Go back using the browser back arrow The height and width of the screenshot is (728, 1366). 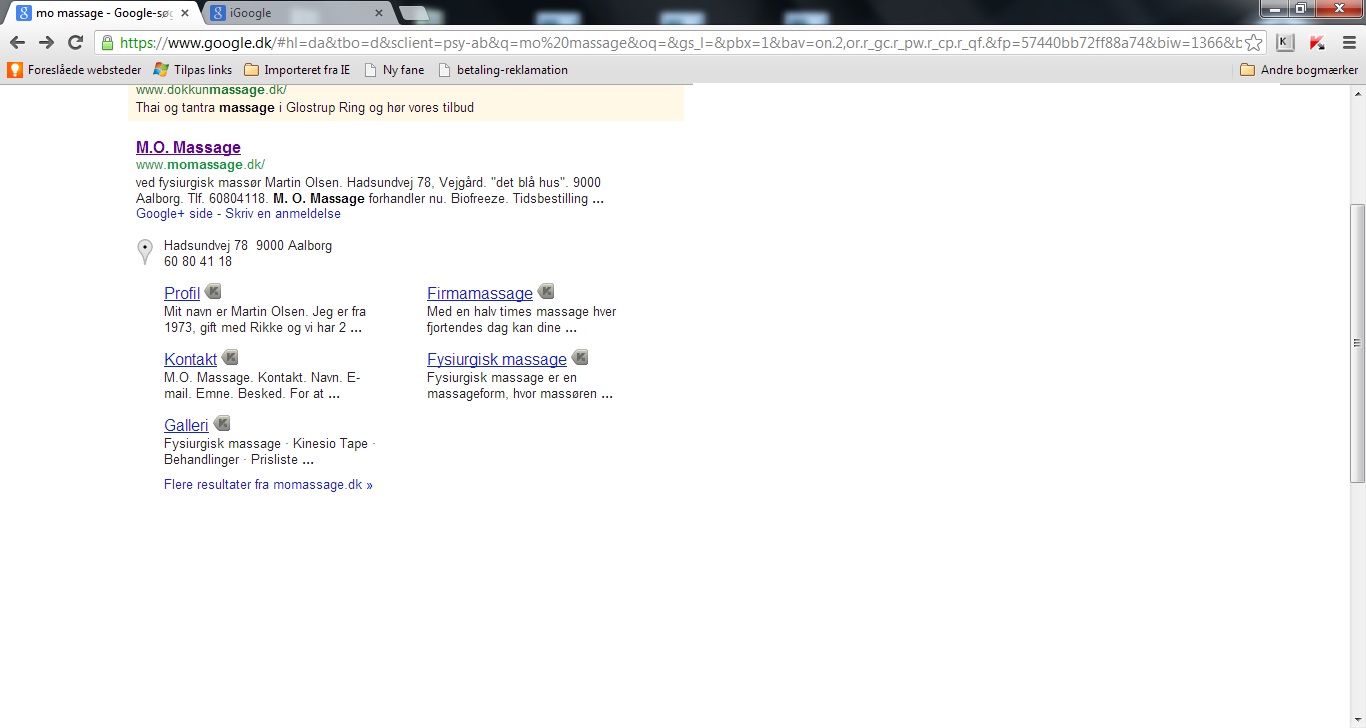tap(17, 42)
